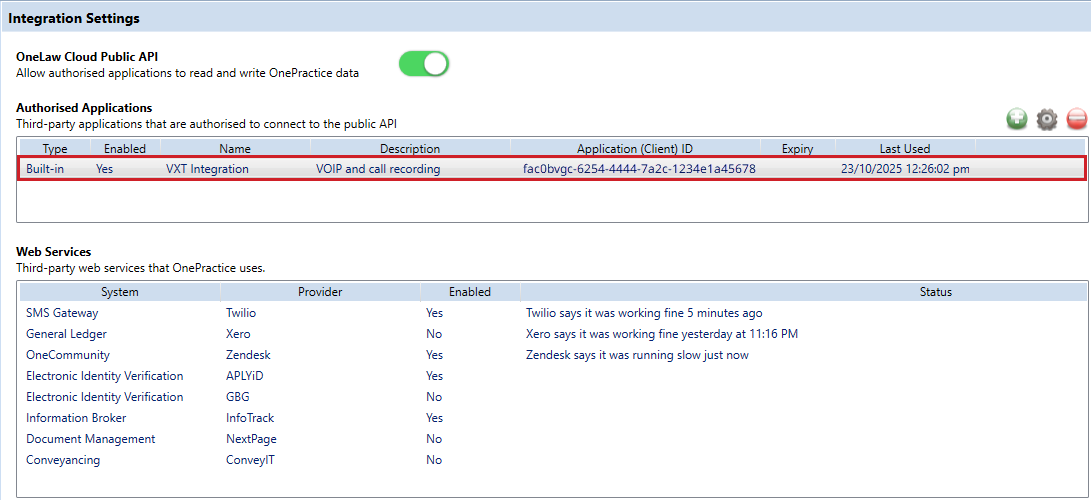Click the Description column header

point(410,149)
